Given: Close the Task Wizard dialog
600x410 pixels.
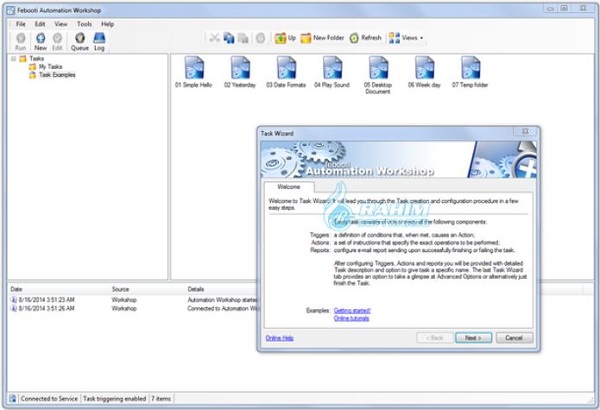Looking at the screenshot, I should click(x=525, y=131).
